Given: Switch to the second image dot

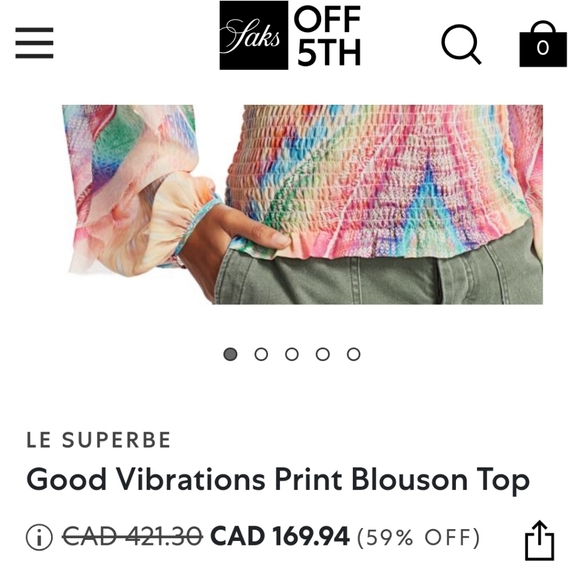Looking at the screenshot, I should 261,354.
